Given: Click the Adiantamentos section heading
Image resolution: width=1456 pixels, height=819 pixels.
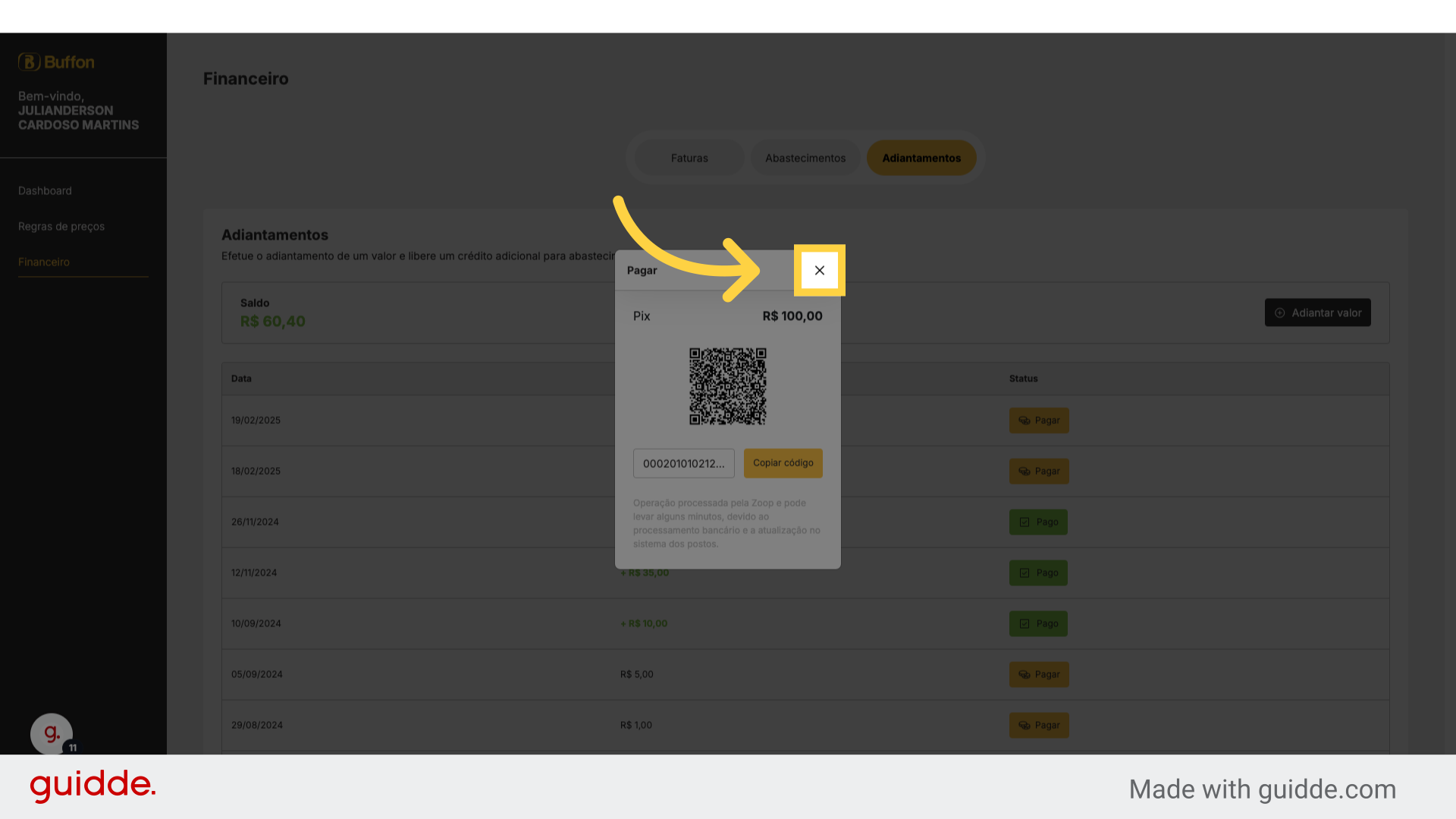Looking at the screenshot, I should click(275, 235).
